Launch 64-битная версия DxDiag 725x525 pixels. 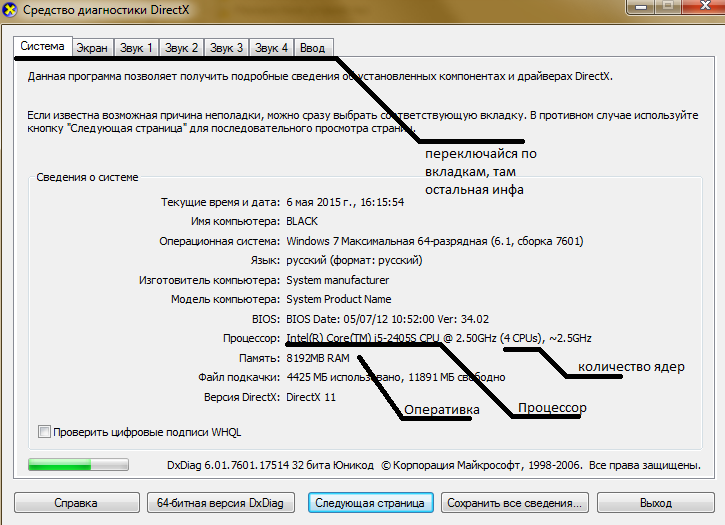(x=221, y=503)
